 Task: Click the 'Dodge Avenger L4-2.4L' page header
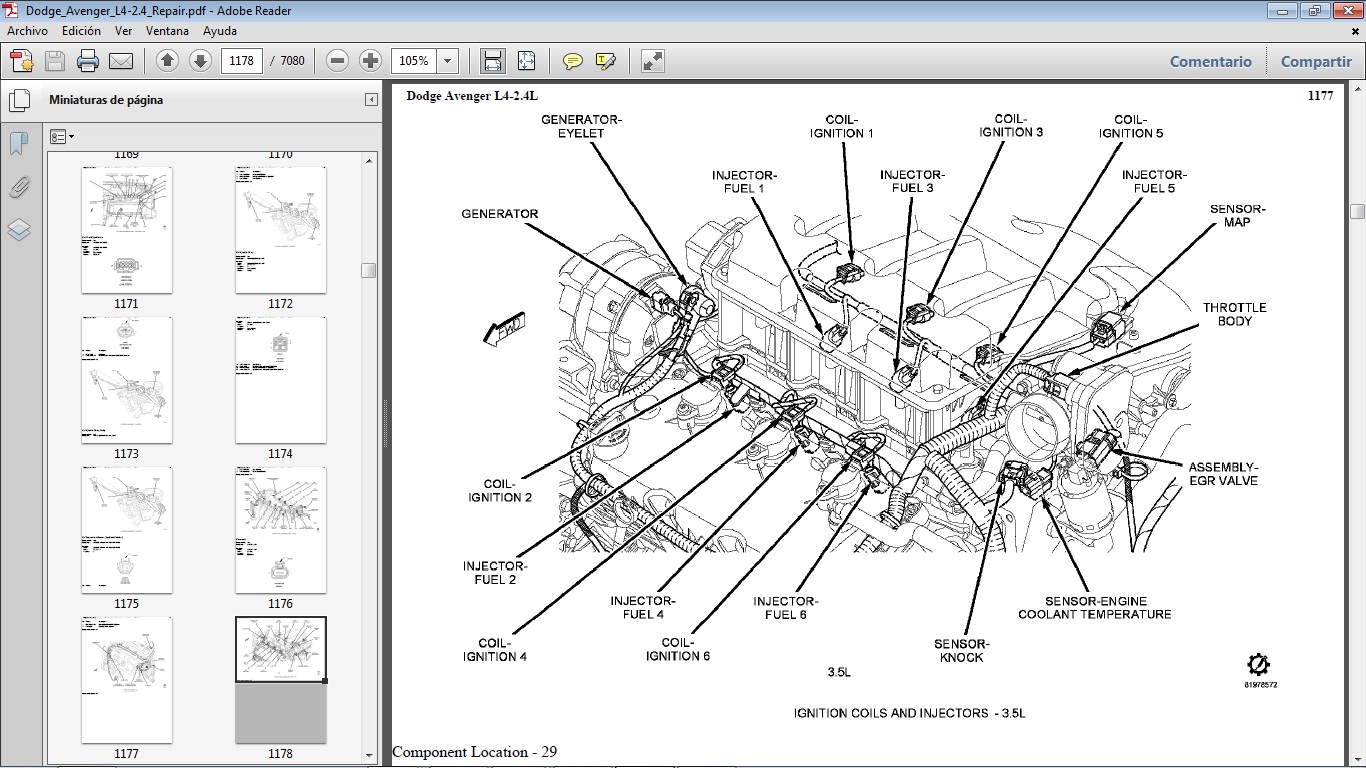click(472, 96)
